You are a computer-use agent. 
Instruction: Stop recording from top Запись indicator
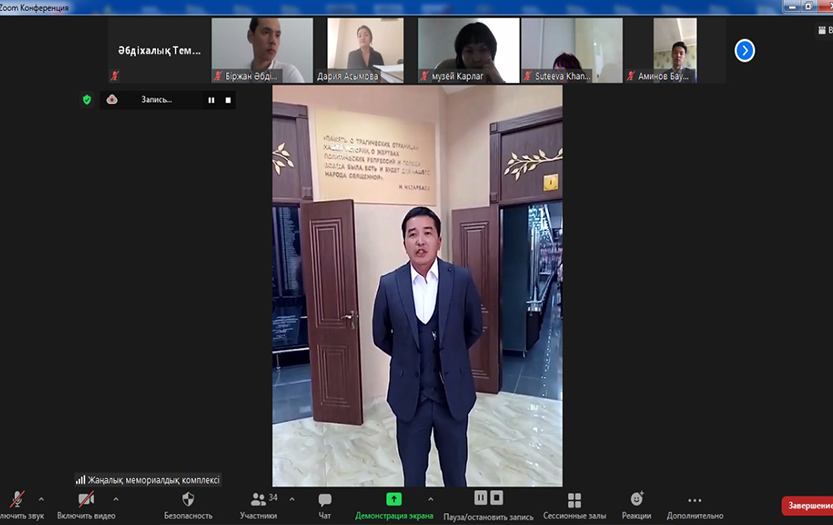(228, 100)
